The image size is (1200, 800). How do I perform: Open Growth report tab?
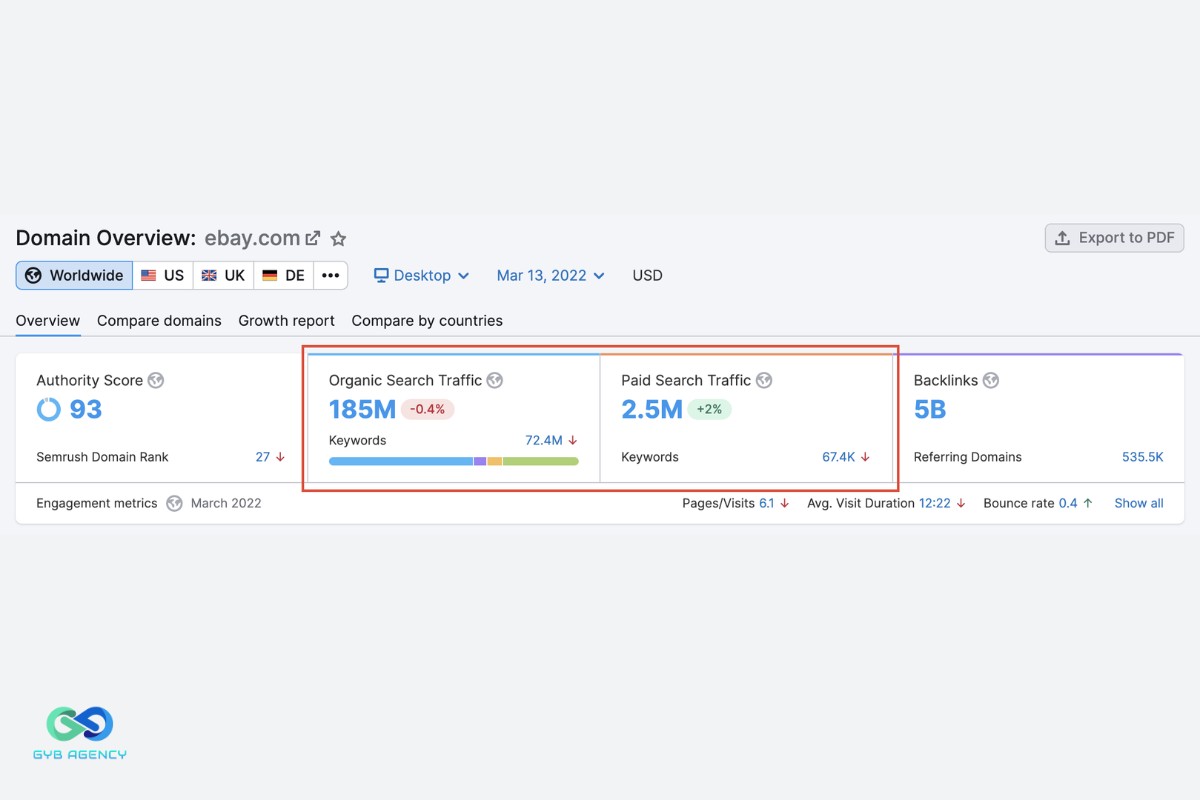click(286, 321)
